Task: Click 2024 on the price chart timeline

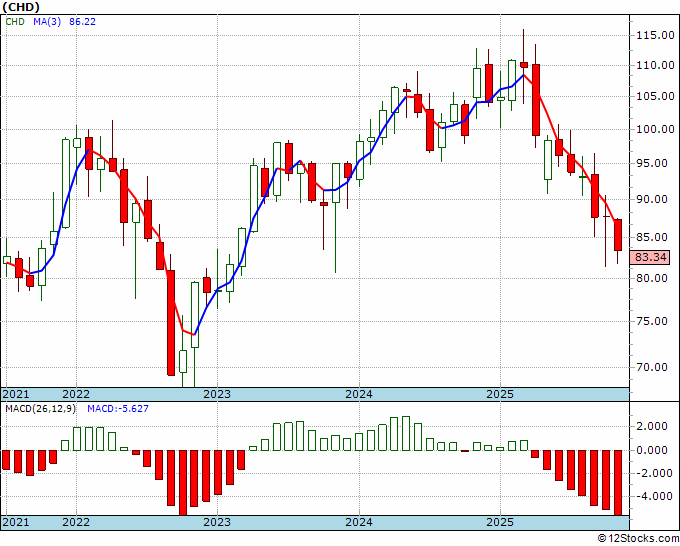Action: coord(359,394)
